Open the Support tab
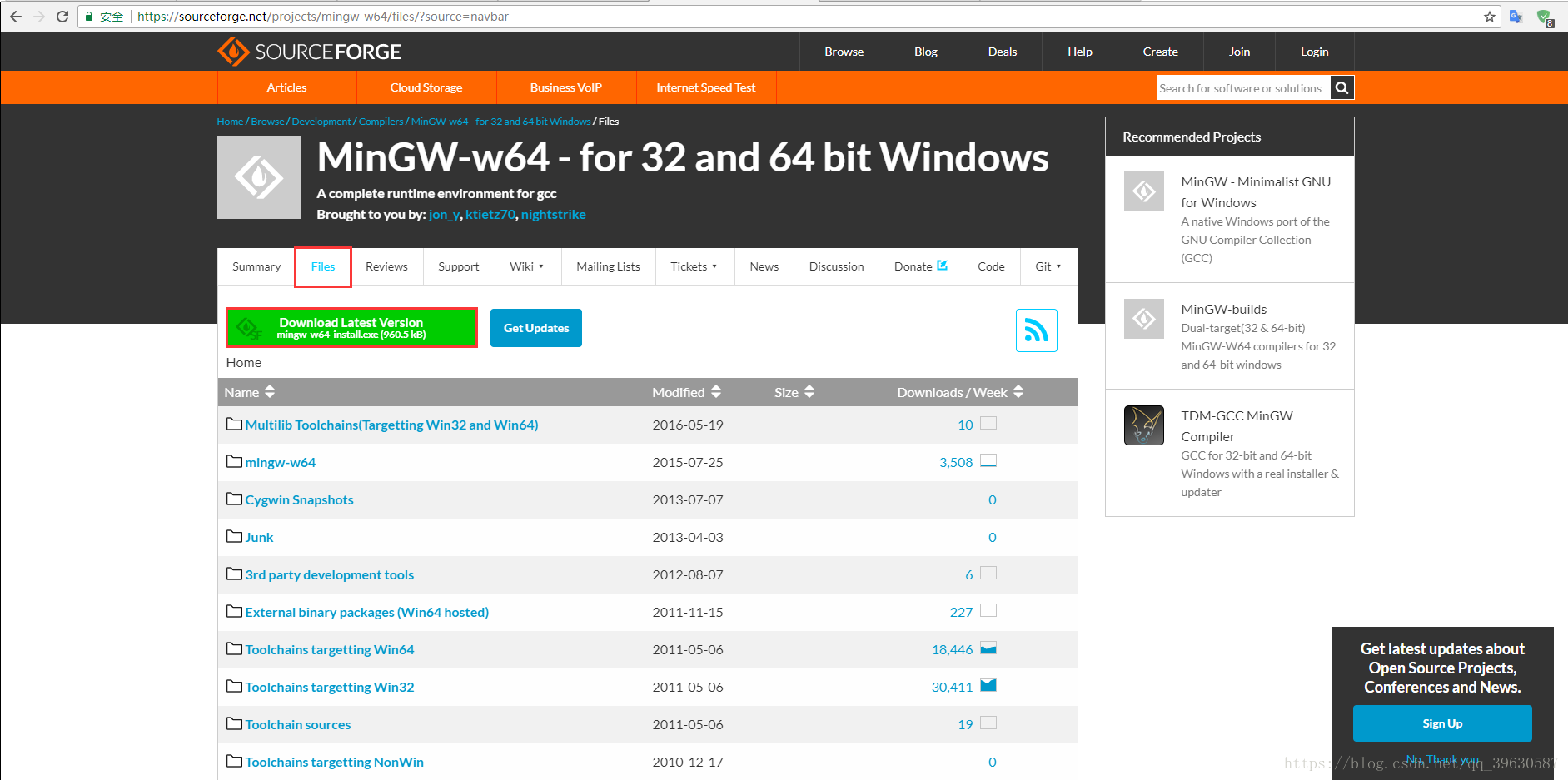1568x780 pixels. point(459,266)
